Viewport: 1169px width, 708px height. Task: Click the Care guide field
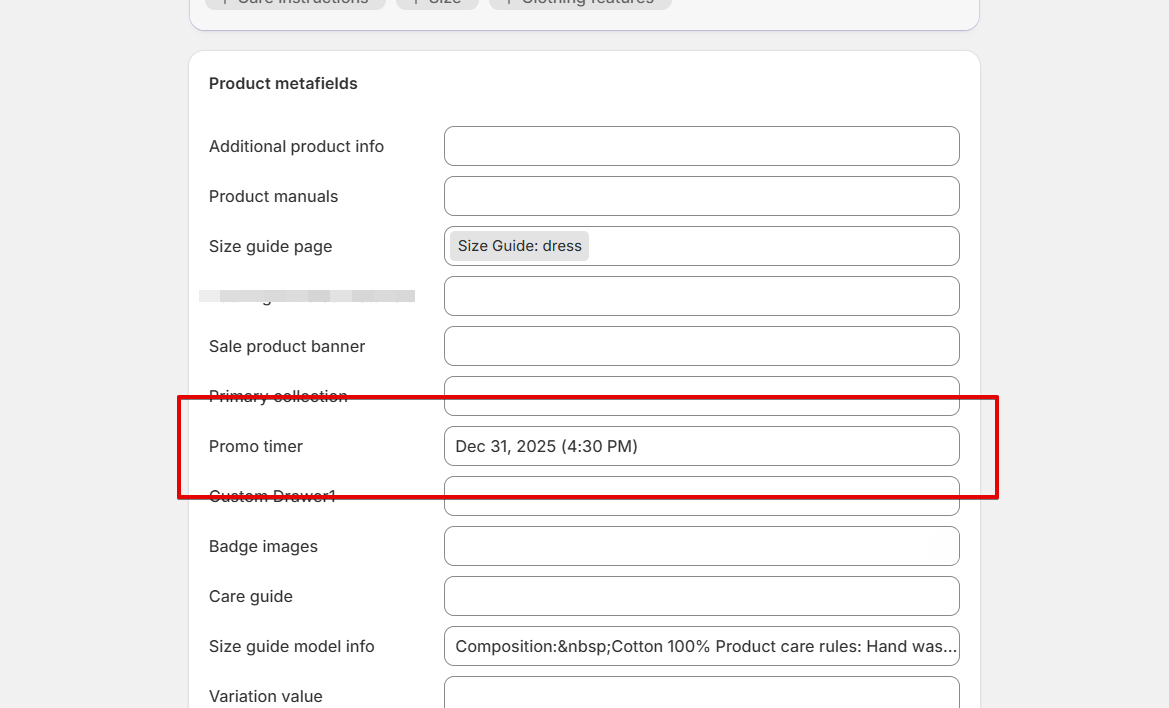702,595
